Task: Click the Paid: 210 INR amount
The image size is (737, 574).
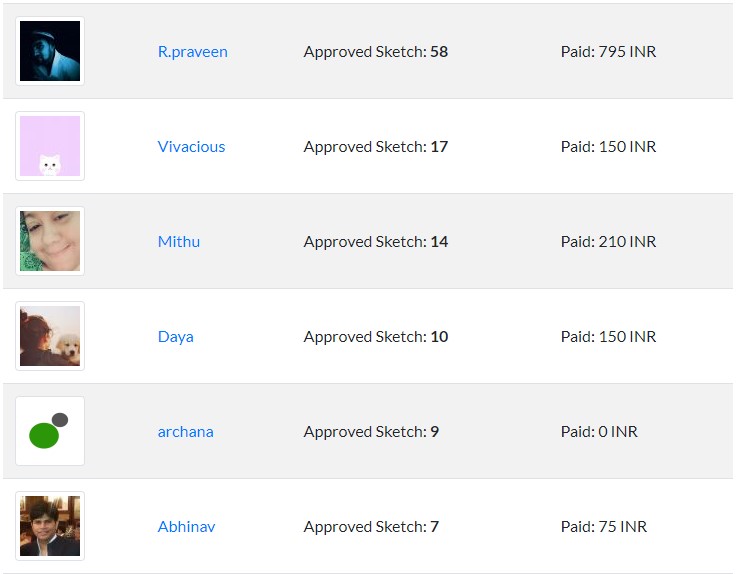Action: (608, 241)
